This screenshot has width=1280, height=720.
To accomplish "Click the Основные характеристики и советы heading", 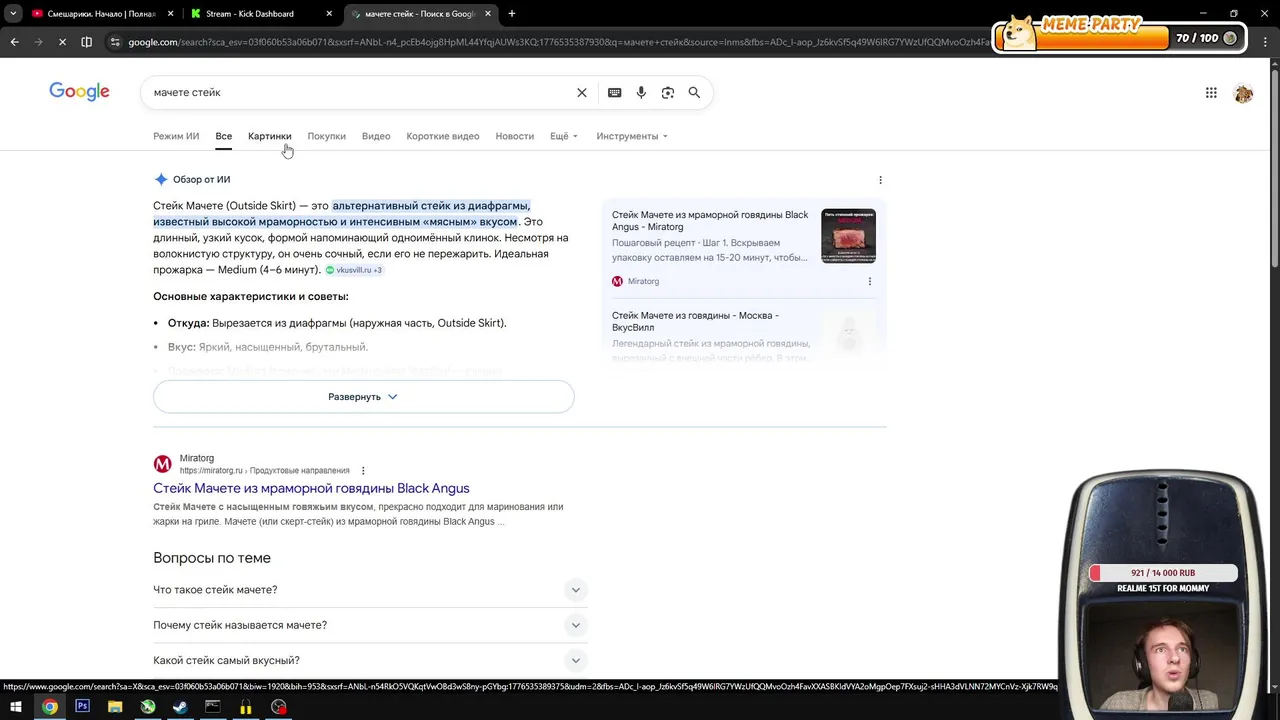I will [251, 297].
